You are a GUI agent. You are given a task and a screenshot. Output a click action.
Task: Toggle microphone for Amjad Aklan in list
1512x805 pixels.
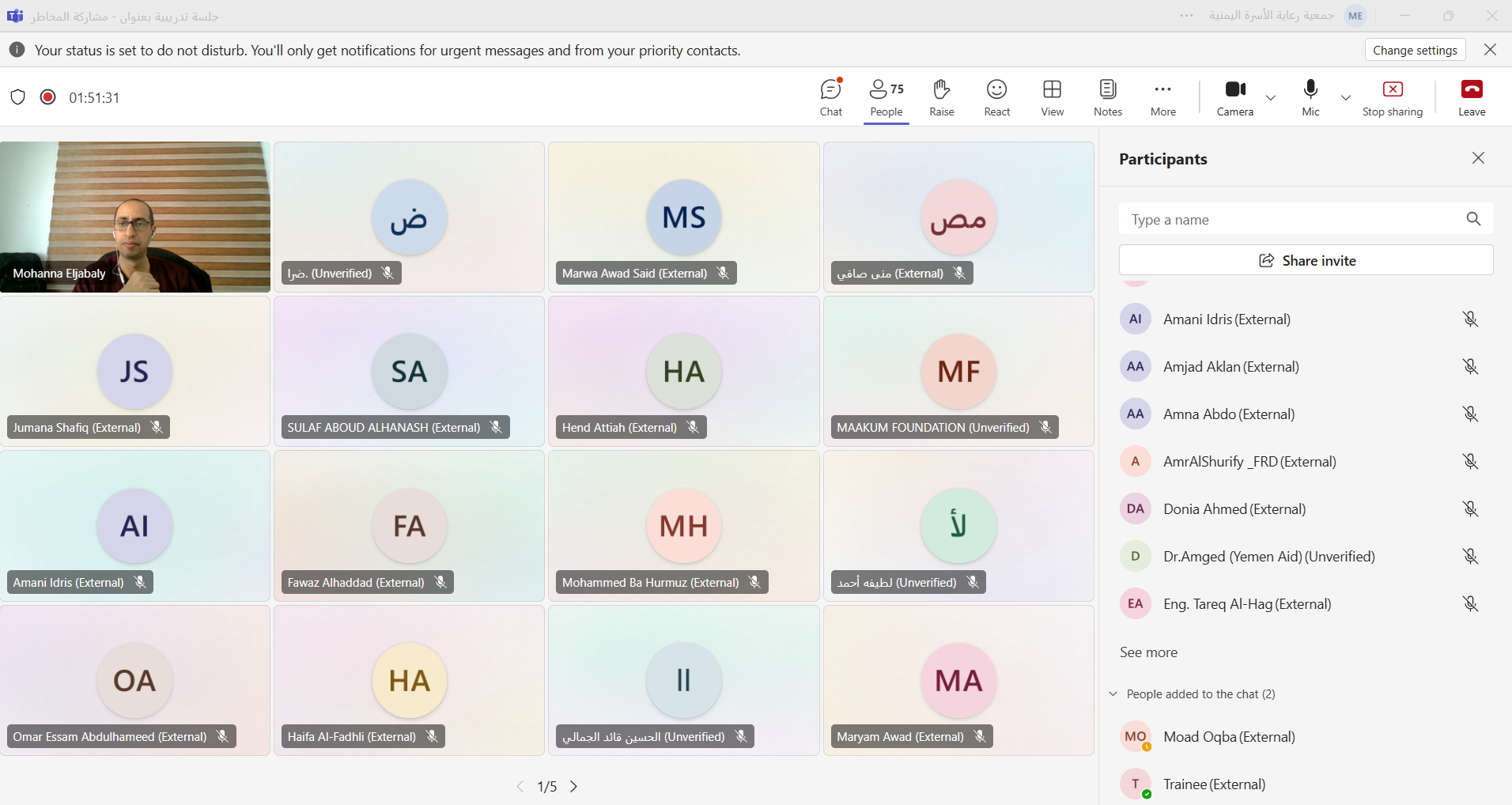(x=1469, y=367)
